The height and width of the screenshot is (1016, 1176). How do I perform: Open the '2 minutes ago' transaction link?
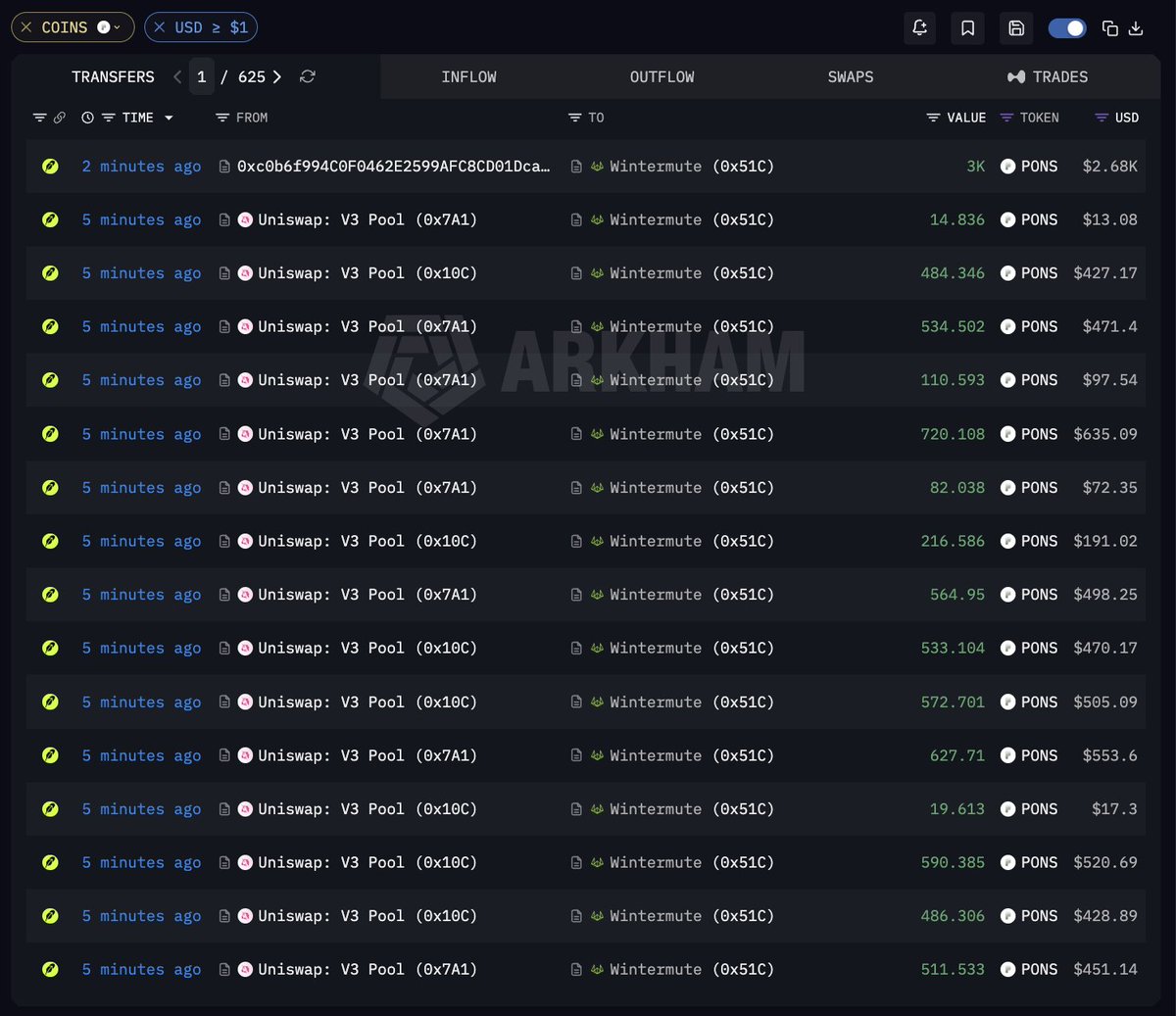pyautogui.click(x=141, y=167)
